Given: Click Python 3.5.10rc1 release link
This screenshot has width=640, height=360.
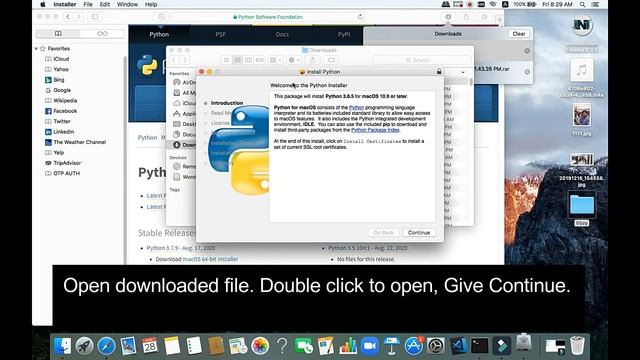Looking at the screenshot, I should pyautogui.click(x=368, y=248).
